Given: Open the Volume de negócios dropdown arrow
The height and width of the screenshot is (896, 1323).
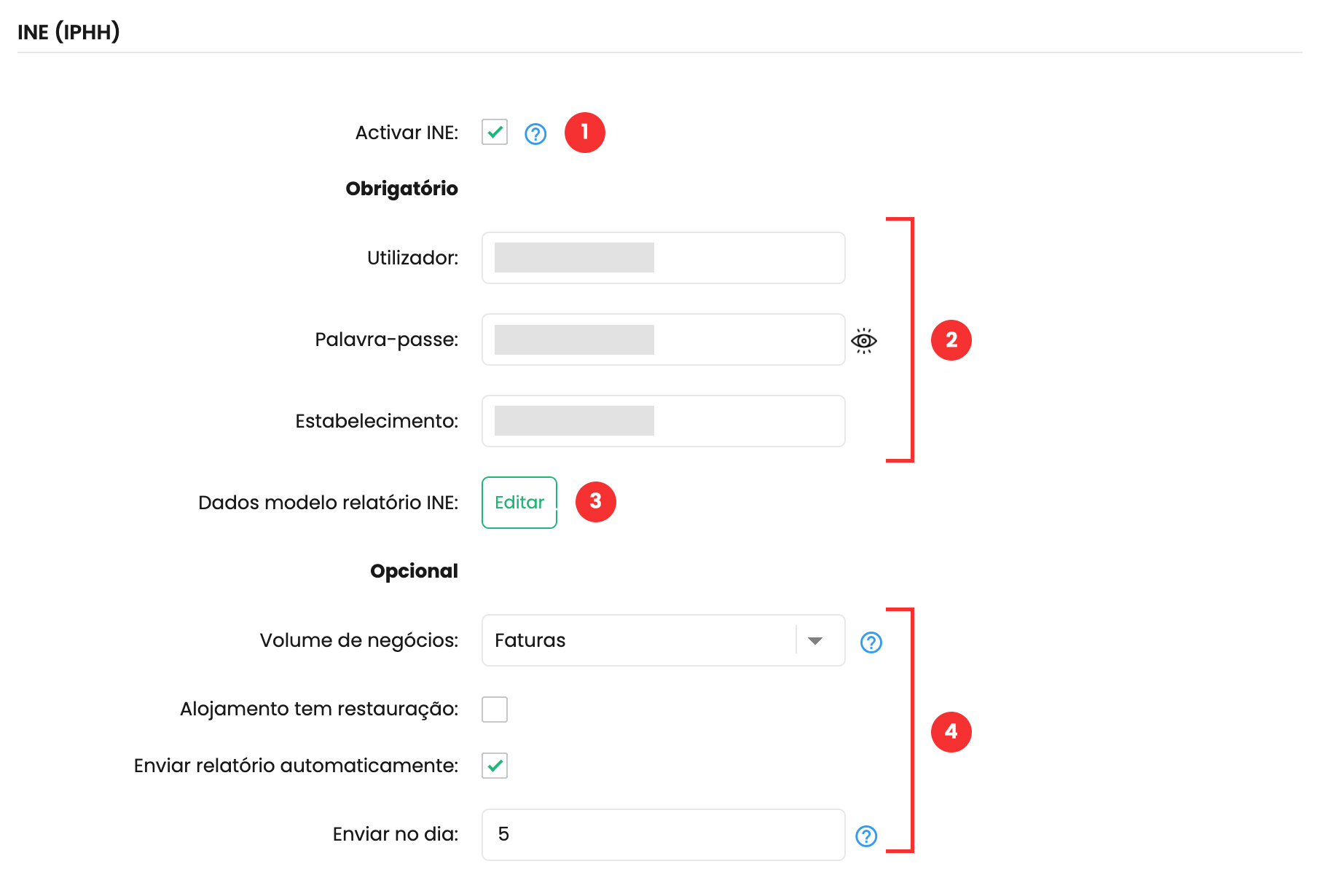Looking at the screenshot, I should (x=815, y=640).
